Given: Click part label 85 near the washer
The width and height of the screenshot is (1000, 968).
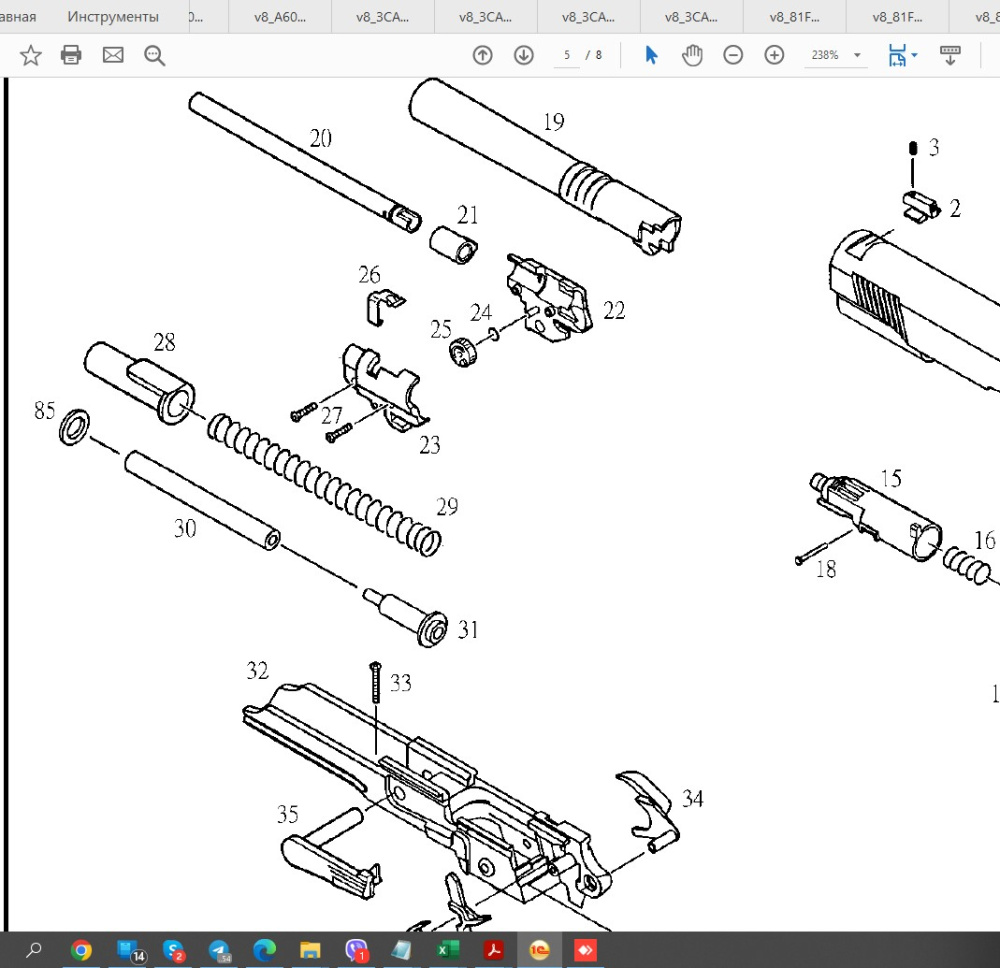Looking at the screenshot, I should pos(45,411).
